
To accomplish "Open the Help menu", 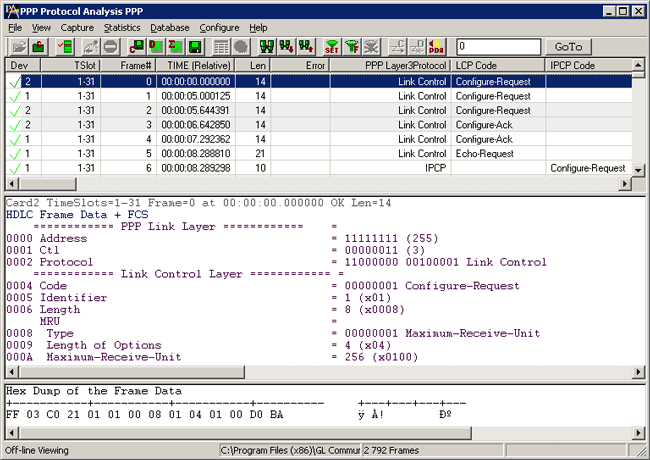I will click(x=258, y=28).
